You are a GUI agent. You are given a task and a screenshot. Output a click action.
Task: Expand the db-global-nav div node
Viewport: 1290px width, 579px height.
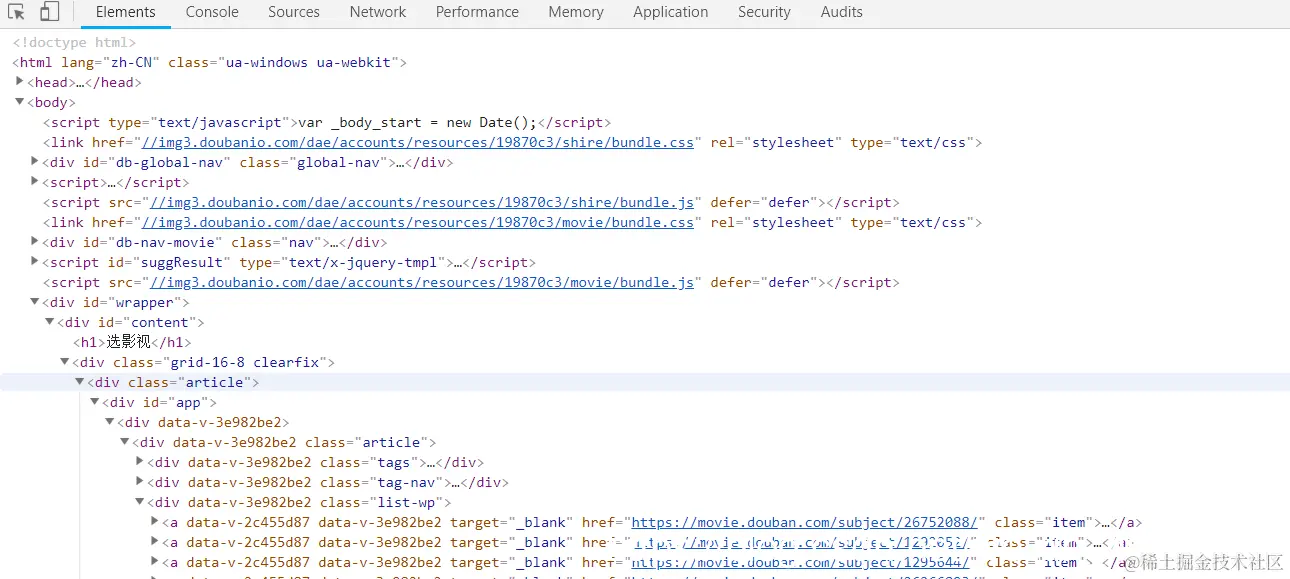pos(35,162)
